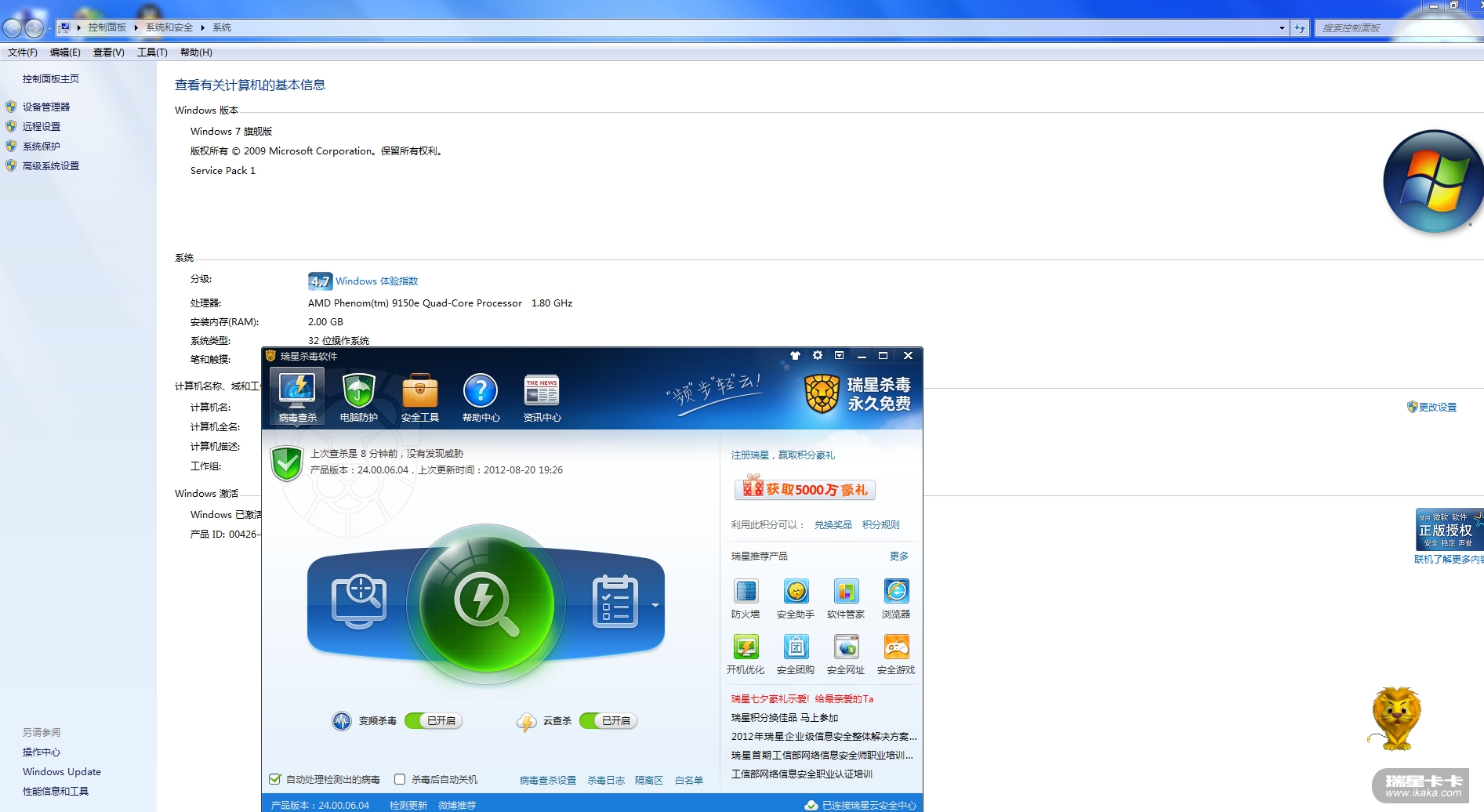Screen dimensions: 1484x812
Task: Open 设备管理器 in sidebar
Action: click(46, 107)
